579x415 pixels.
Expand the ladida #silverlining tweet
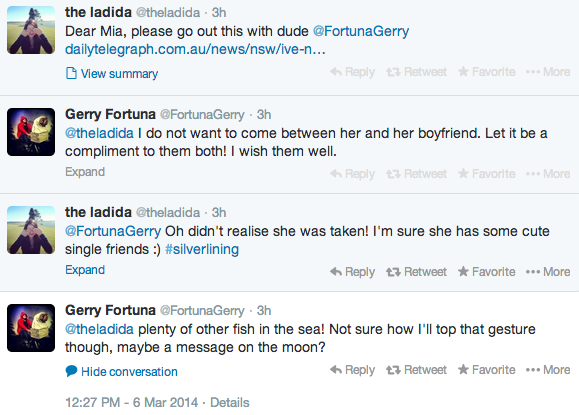point(85,270)
